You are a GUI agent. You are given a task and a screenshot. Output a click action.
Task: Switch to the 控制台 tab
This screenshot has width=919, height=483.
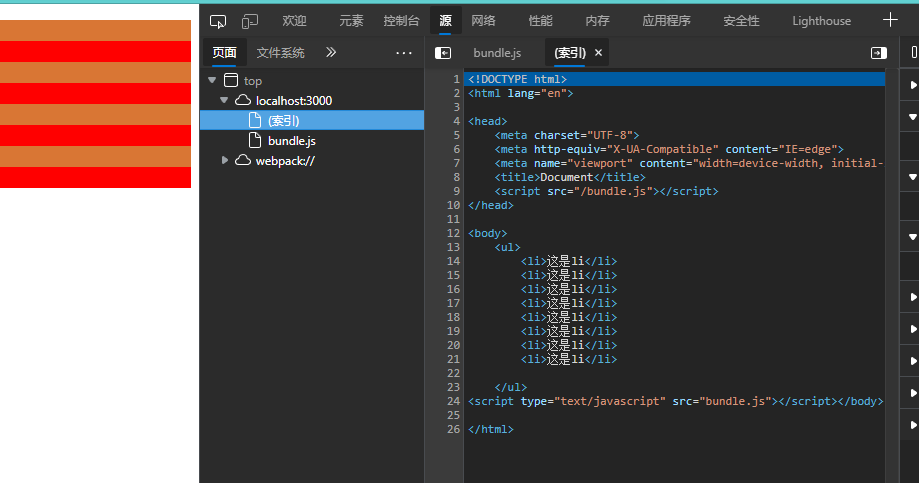[401, 21]
